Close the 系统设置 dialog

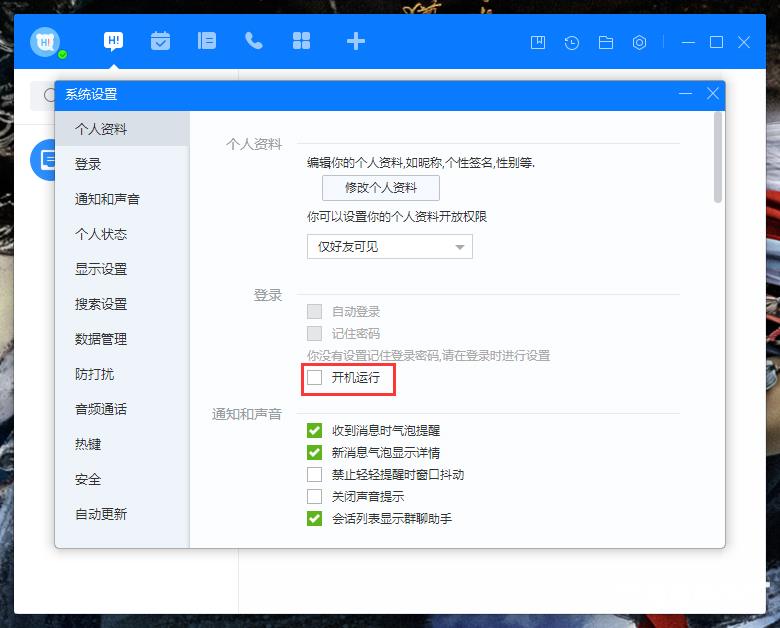pos(712,94)
